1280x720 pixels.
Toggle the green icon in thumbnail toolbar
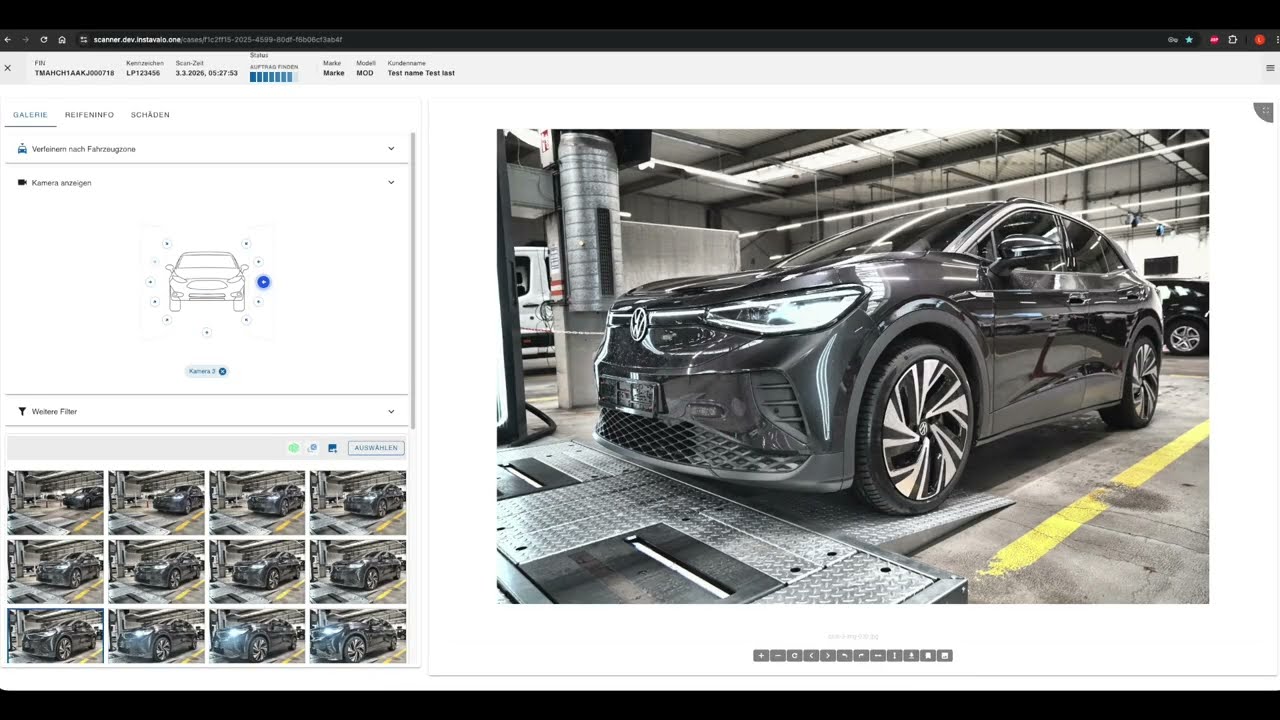[294, 448]
